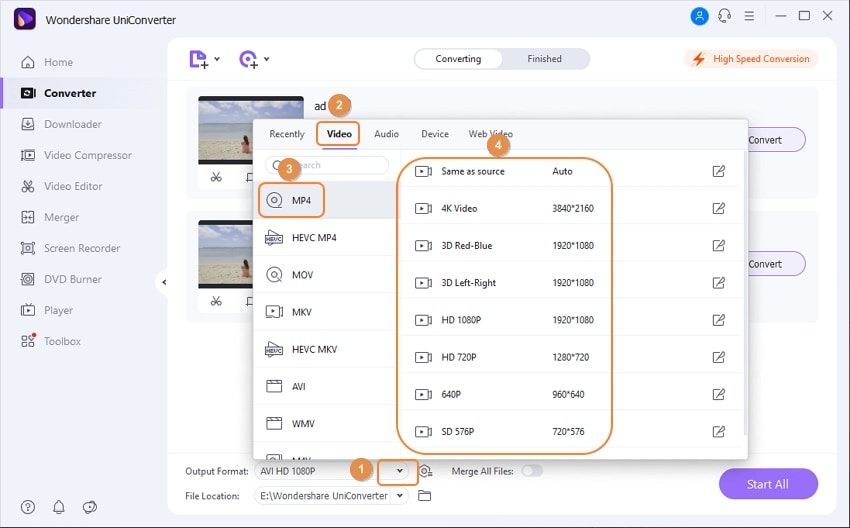Image resolution: width=850 pixels, height=528 pixels.
Task: Switch to the Recently tab
Action: 287,134
